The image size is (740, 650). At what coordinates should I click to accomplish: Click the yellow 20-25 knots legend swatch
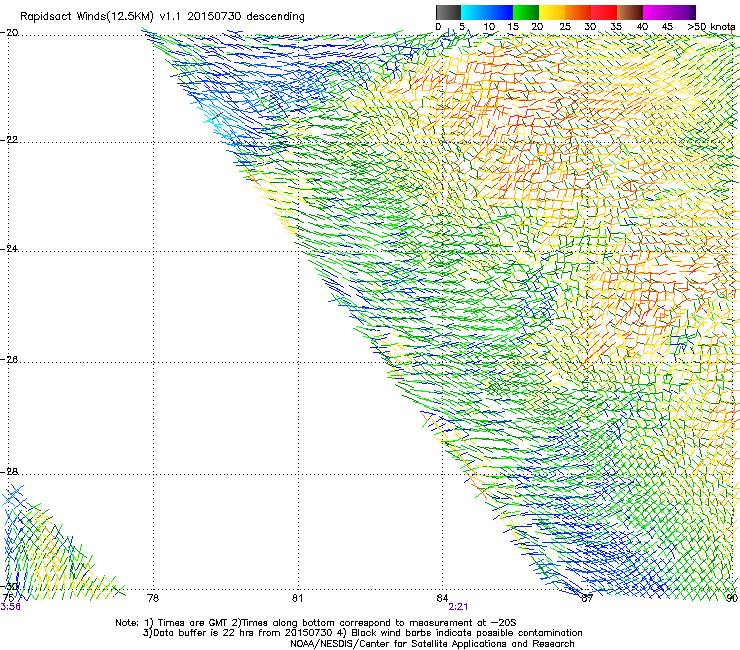(x=552, y=12)
